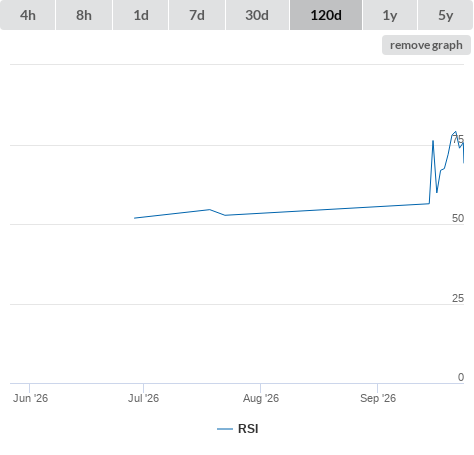Click the 25 y-axis gridline label
The height and width of the screenshot is (455, 474).
(x=458, y=298)
